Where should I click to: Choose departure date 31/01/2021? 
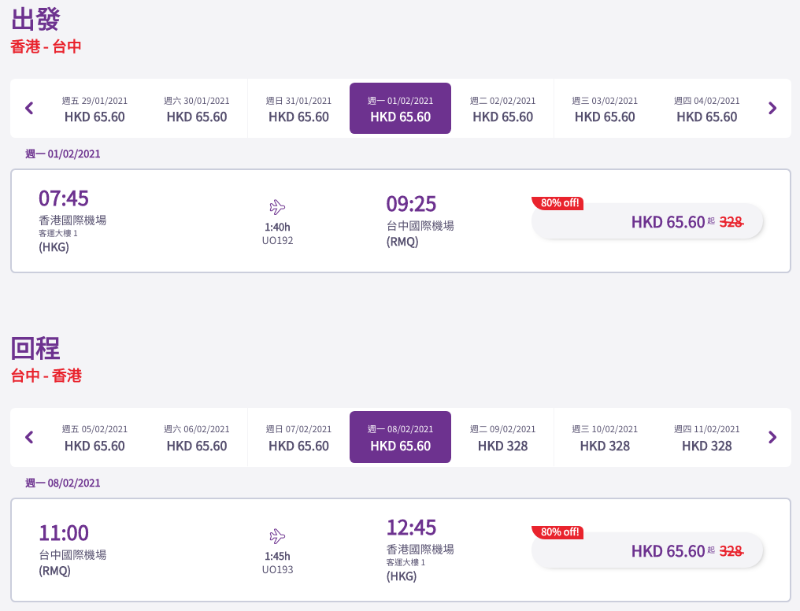tap(299, 109)
